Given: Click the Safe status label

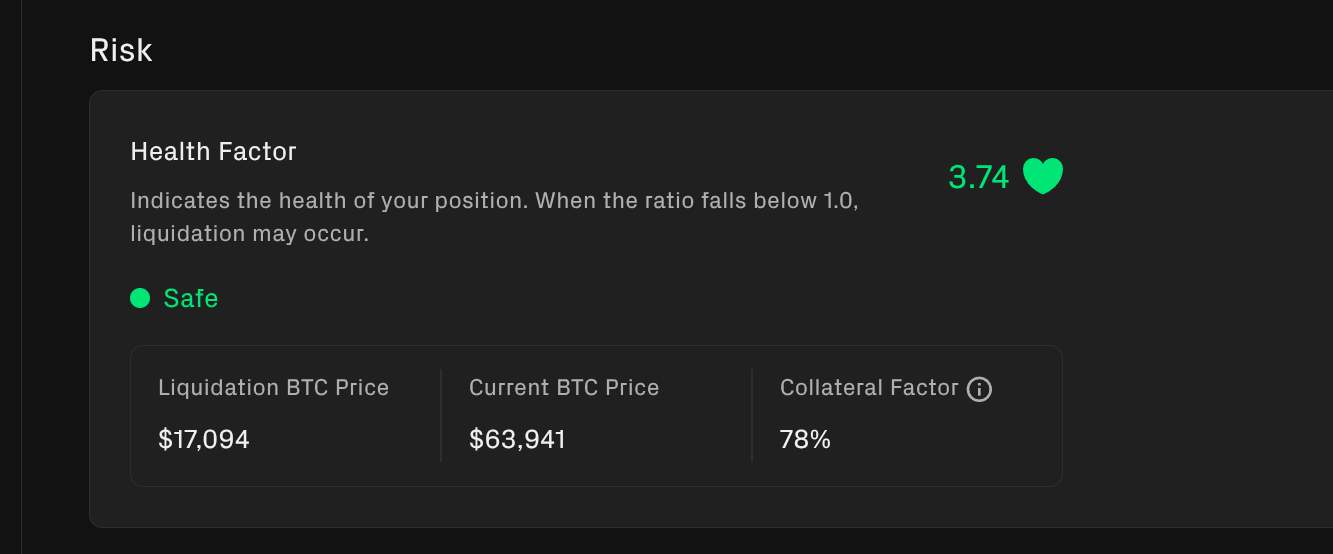Looking at the screenshot, I should tap(191, 298).
